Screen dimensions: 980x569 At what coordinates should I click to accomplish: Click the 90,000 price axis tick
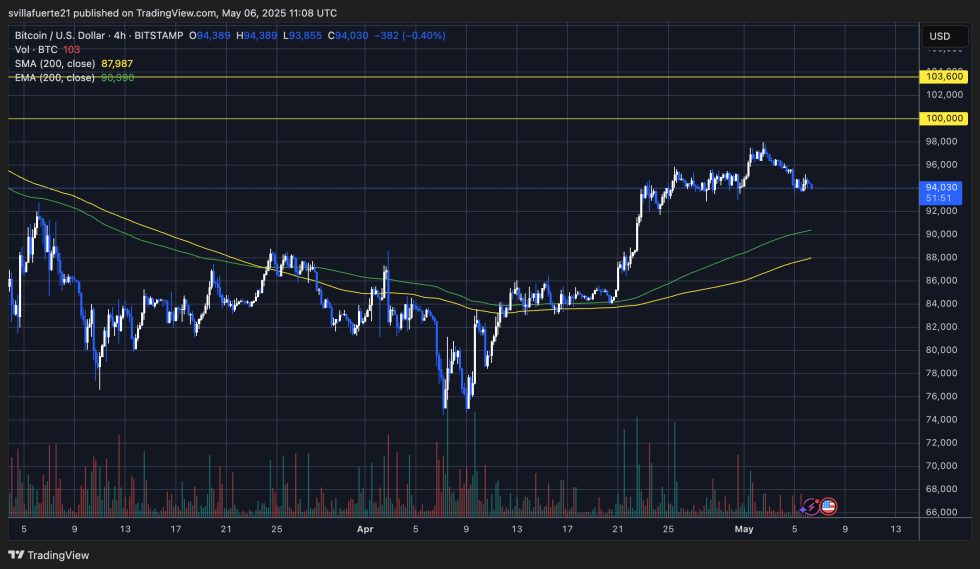(x=942, y=234)
